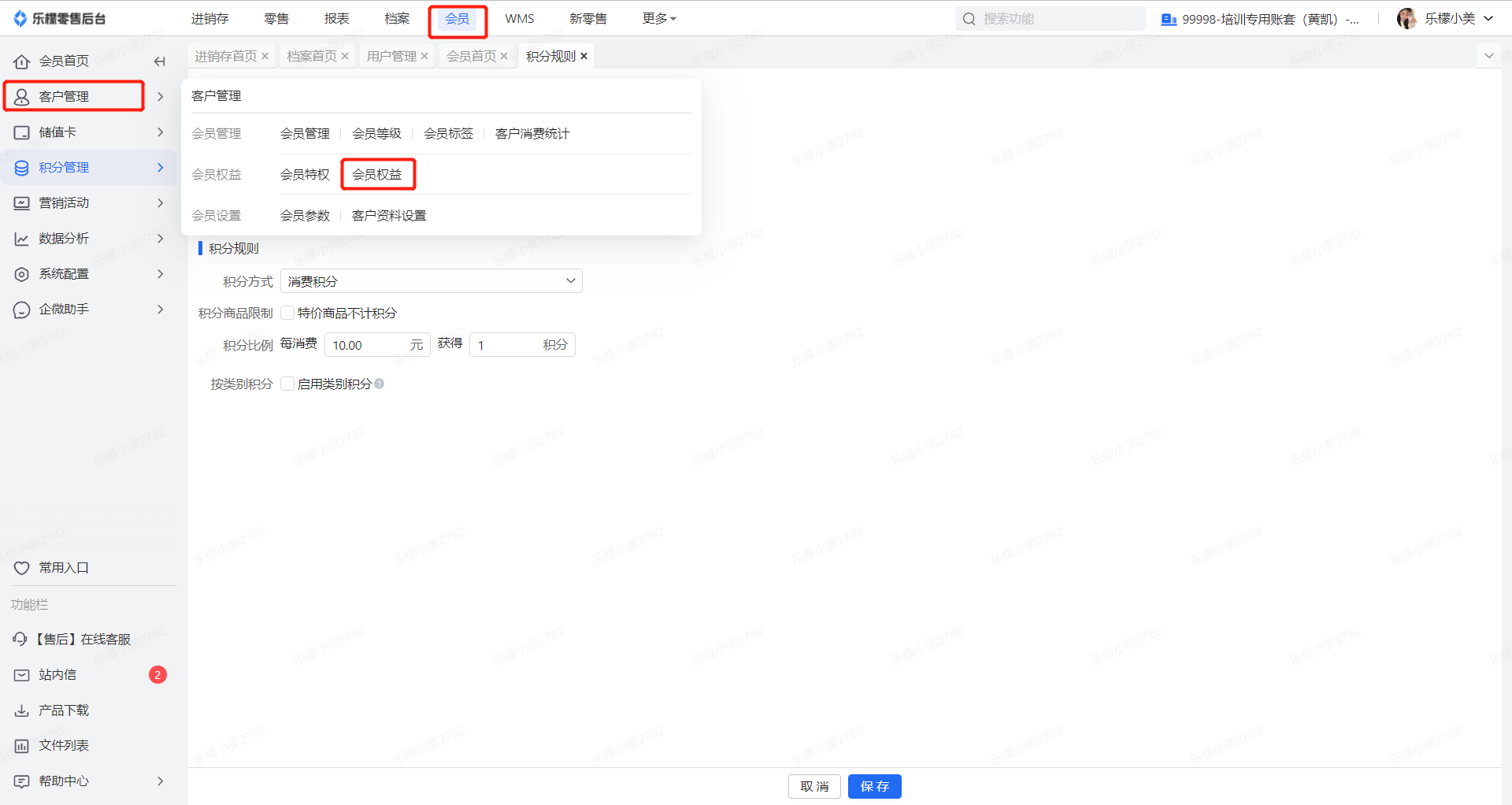Close the 积分规则 tab
This screenshot has width=1512, height=805.
click(584, 56)
